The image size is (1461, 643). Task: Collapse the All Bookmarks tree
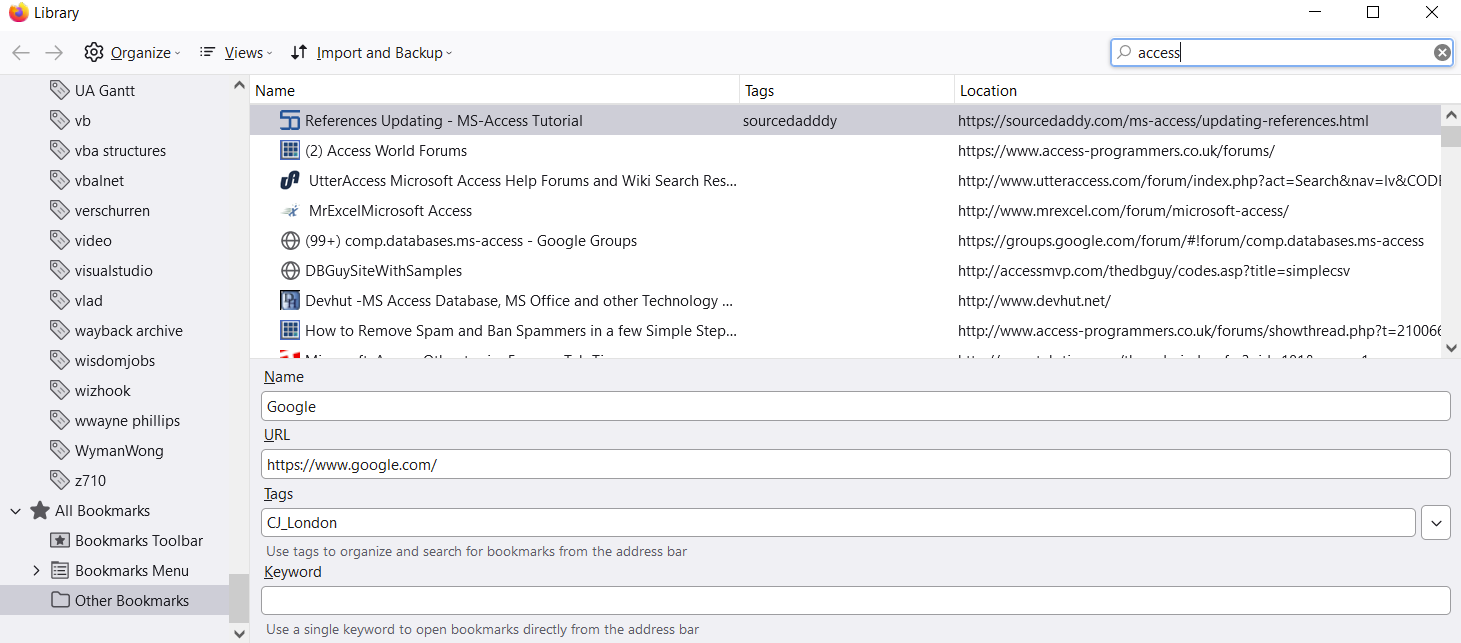pyautogui.click(x=16, y=511)
